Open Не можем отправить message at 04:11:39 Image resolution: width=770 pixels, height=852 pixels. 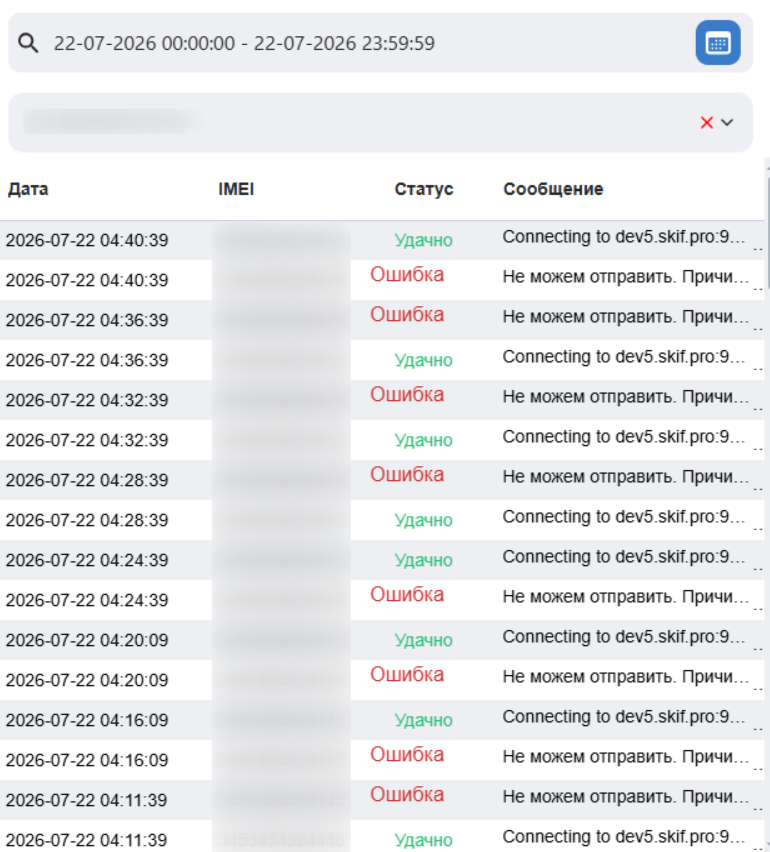[x=625, y=797]
